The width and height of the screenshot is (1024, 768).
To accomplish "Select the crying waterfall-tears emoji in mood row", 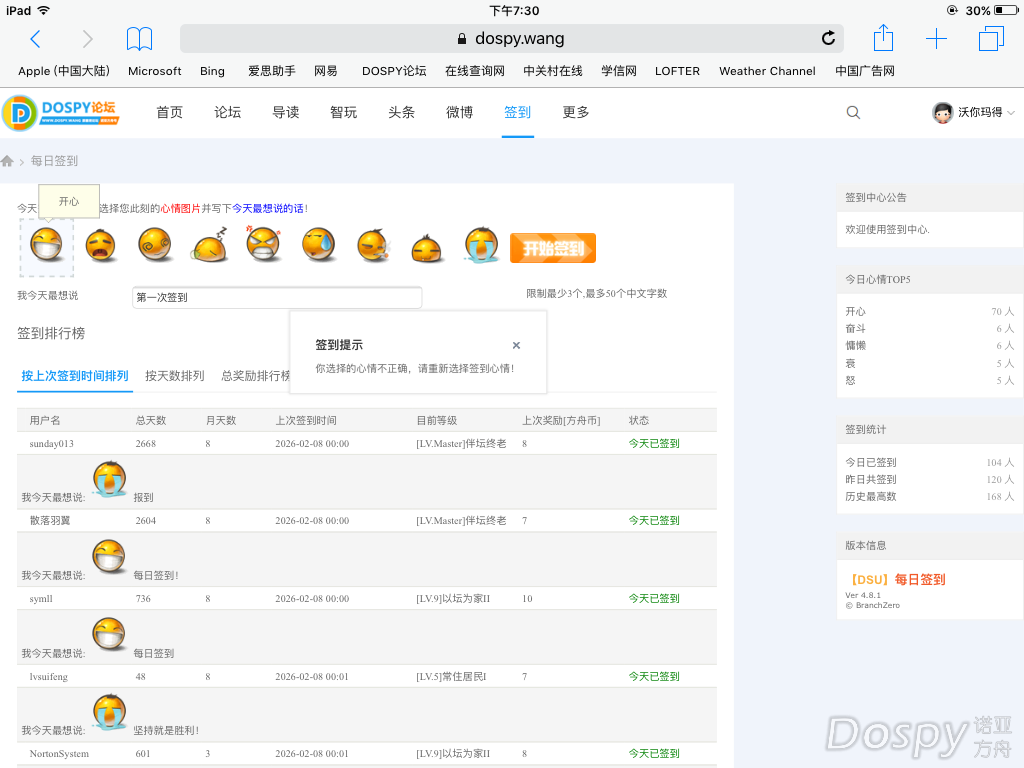I will pos(481,246).
